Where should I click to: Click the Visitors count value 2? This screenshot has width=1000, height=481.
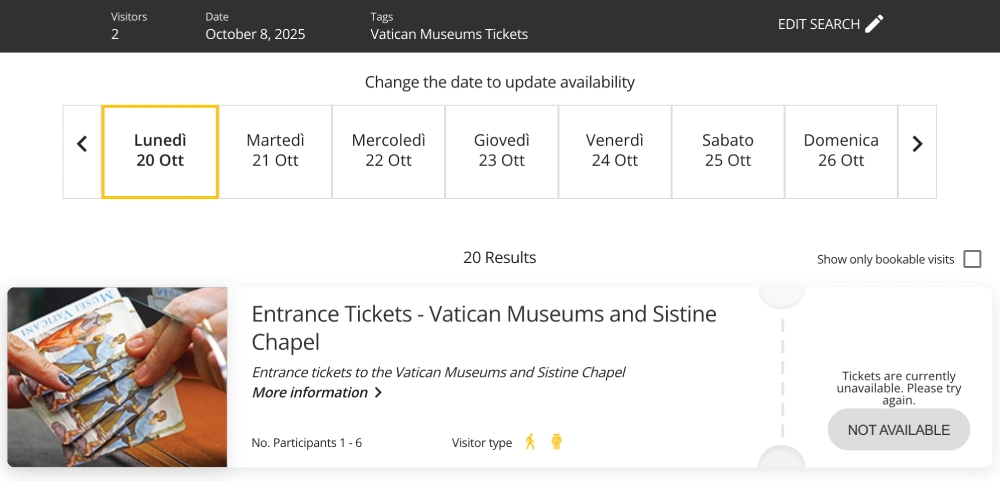coord(115,34)
